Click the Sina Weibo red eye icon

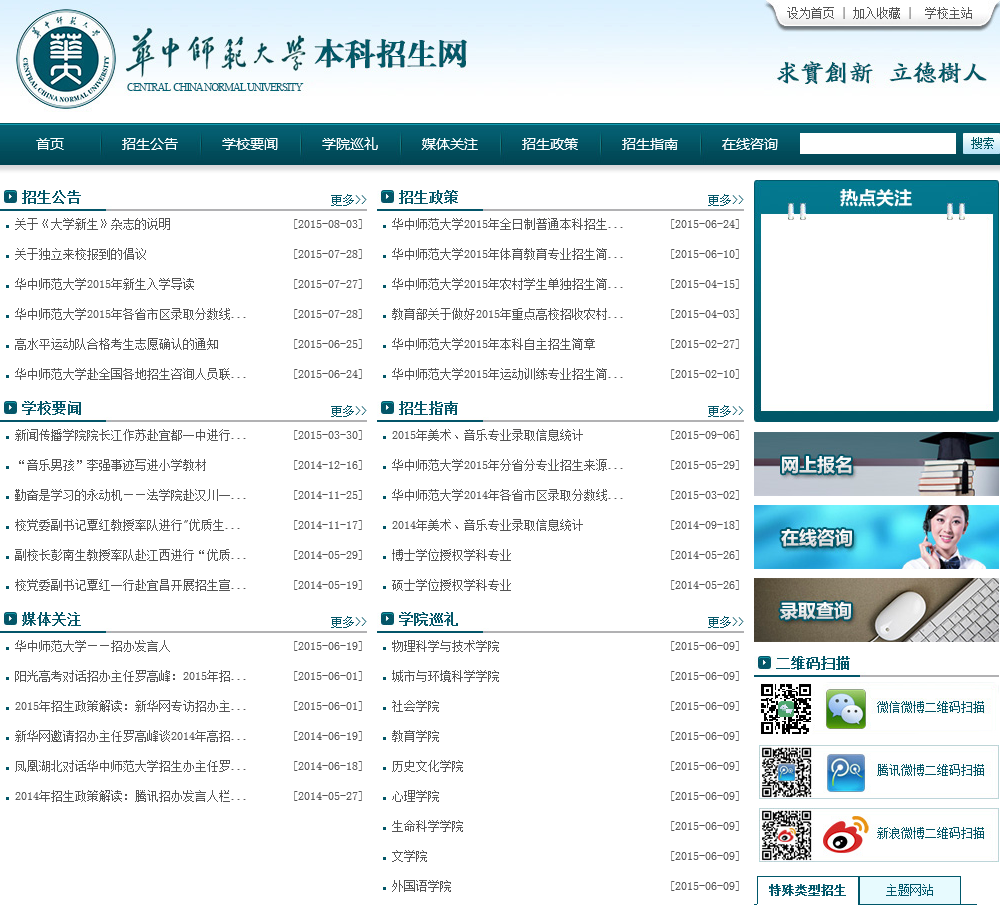(846, 834)
